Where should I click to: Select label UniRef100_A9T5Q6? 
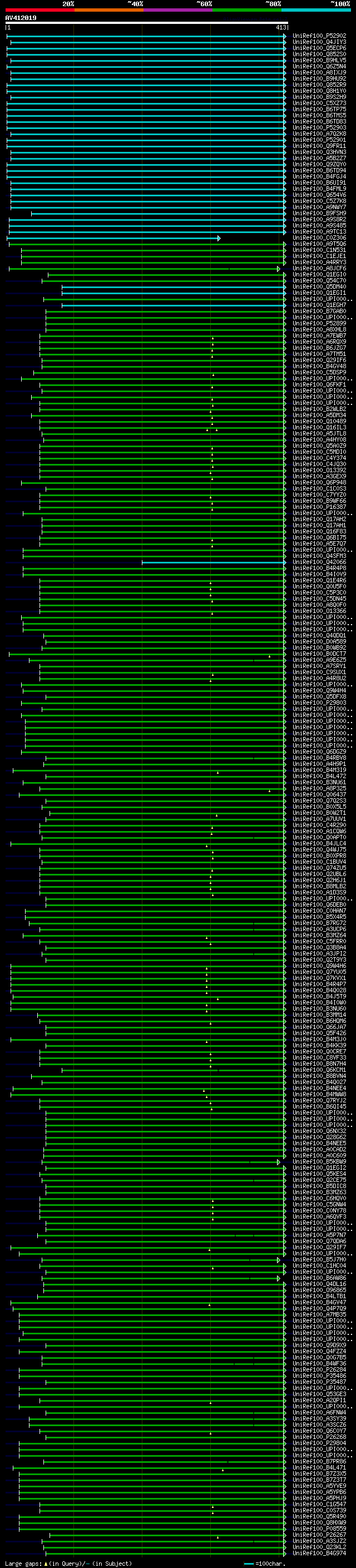[319, 244]
